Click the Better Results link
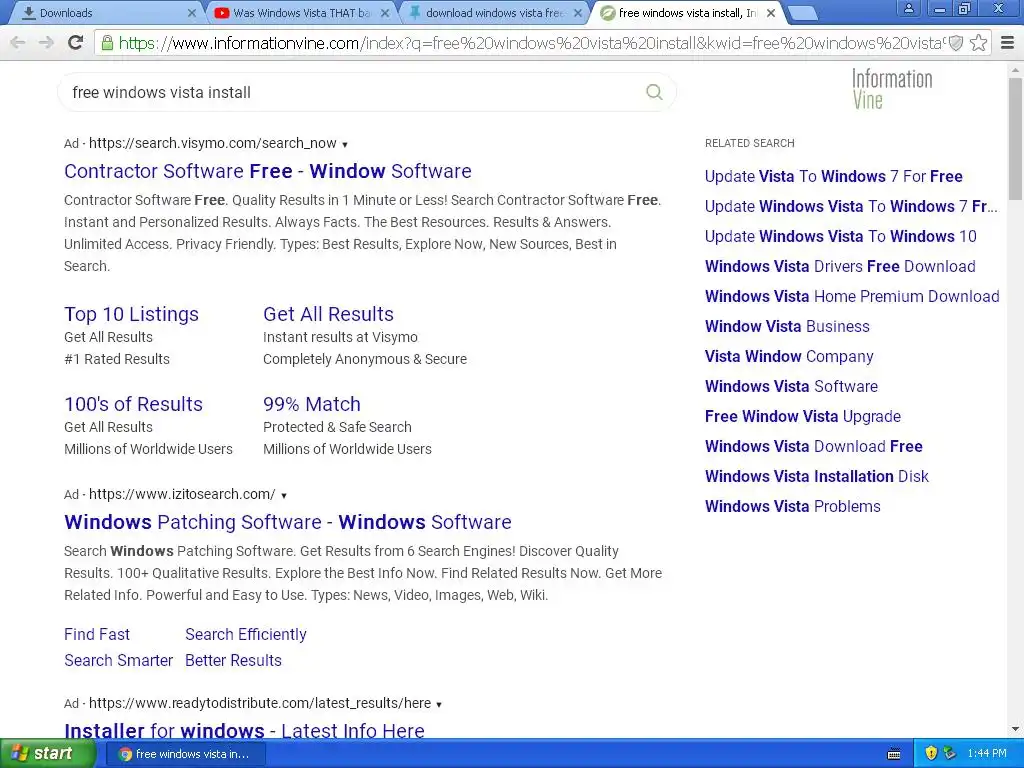The image size is (1024, 768). (233, 660)
